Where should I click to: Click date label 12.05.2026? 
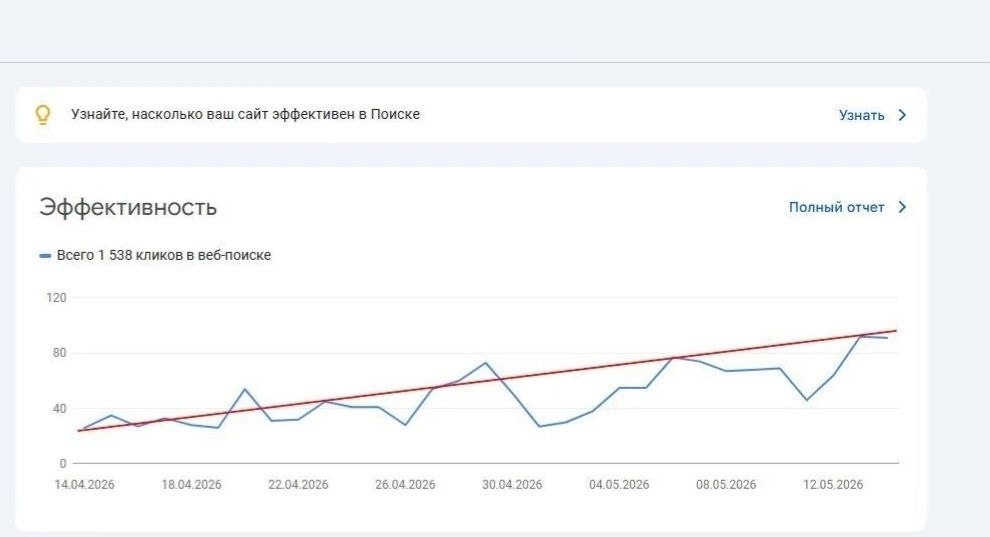point(833,485)
